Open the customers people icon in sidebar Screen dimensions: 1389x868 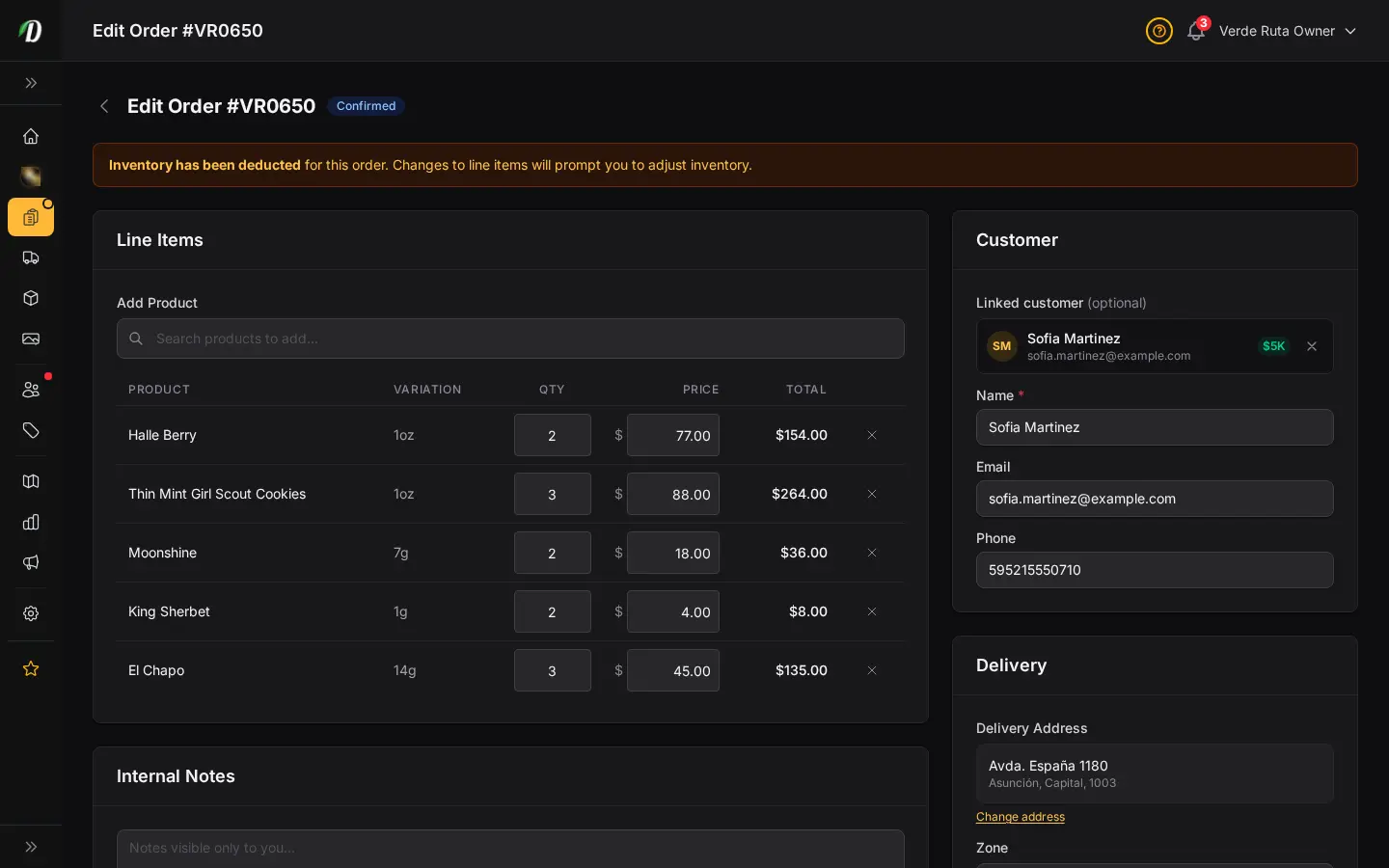pos(31,390)
